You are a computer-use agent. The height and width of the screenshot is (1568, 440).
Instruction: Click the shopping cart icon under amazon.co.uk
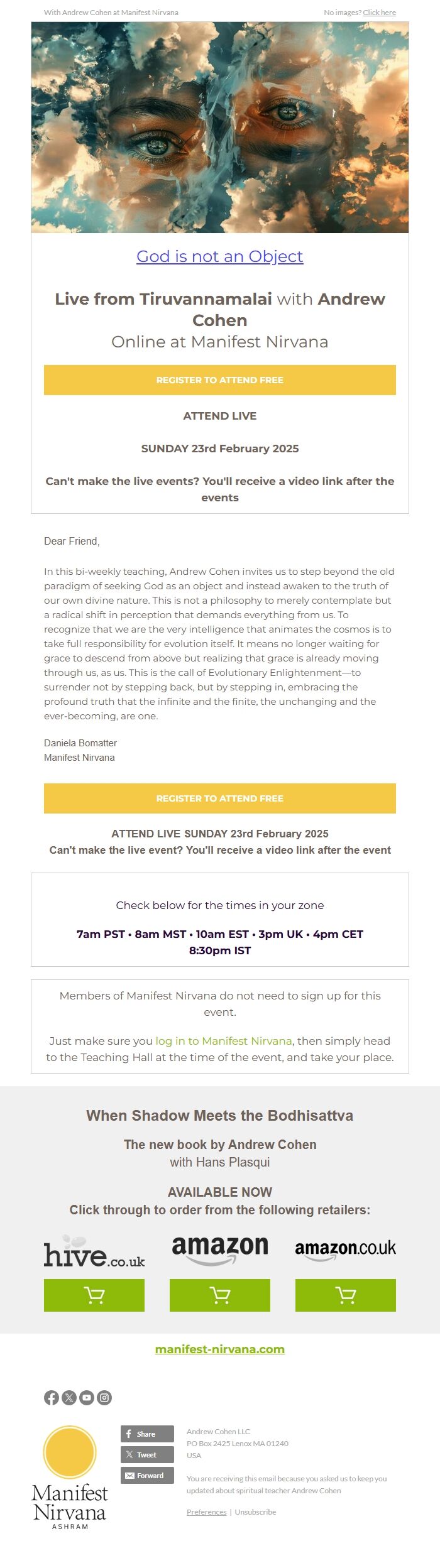(345, 1295)
